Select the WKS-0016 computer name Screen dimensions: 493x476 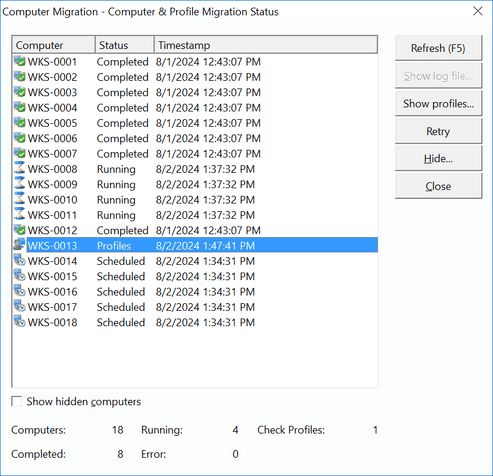pos(52,292)
